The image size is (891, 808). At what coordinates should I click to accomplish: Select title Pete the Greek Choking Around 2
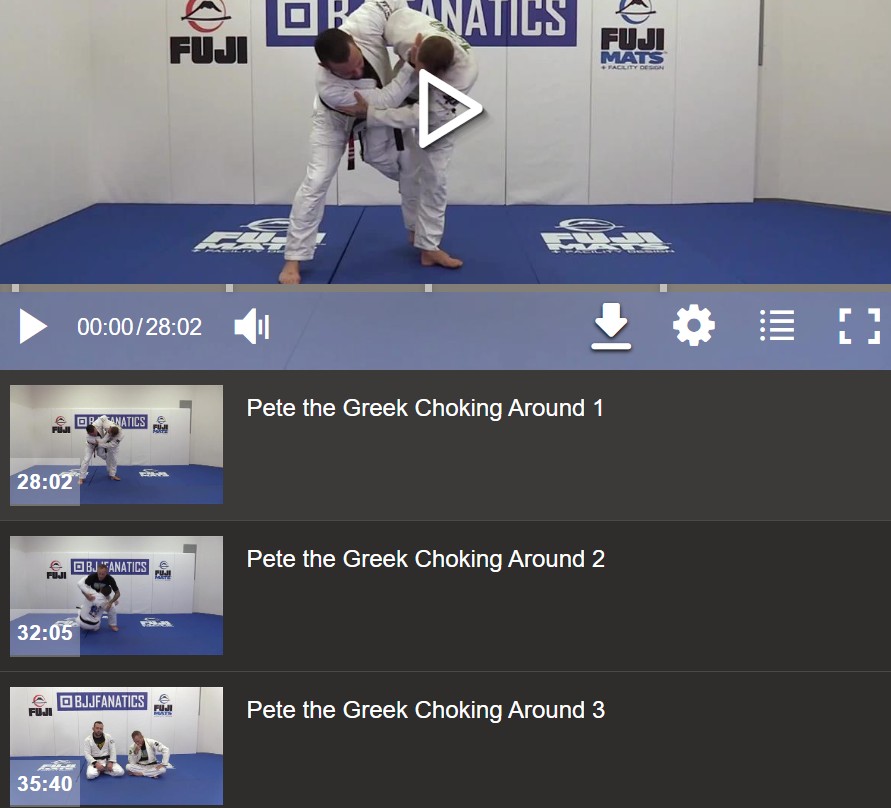coord(426,559)
